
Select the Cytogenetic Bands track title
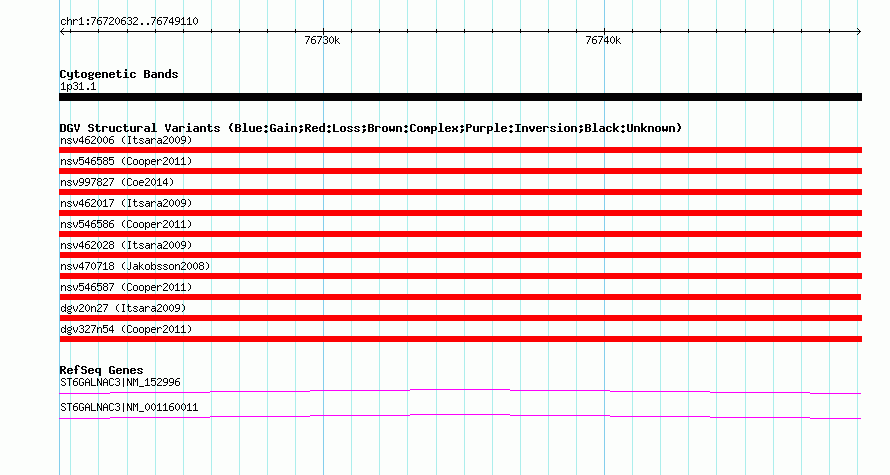pyautogui.click(x=119, y=74)
